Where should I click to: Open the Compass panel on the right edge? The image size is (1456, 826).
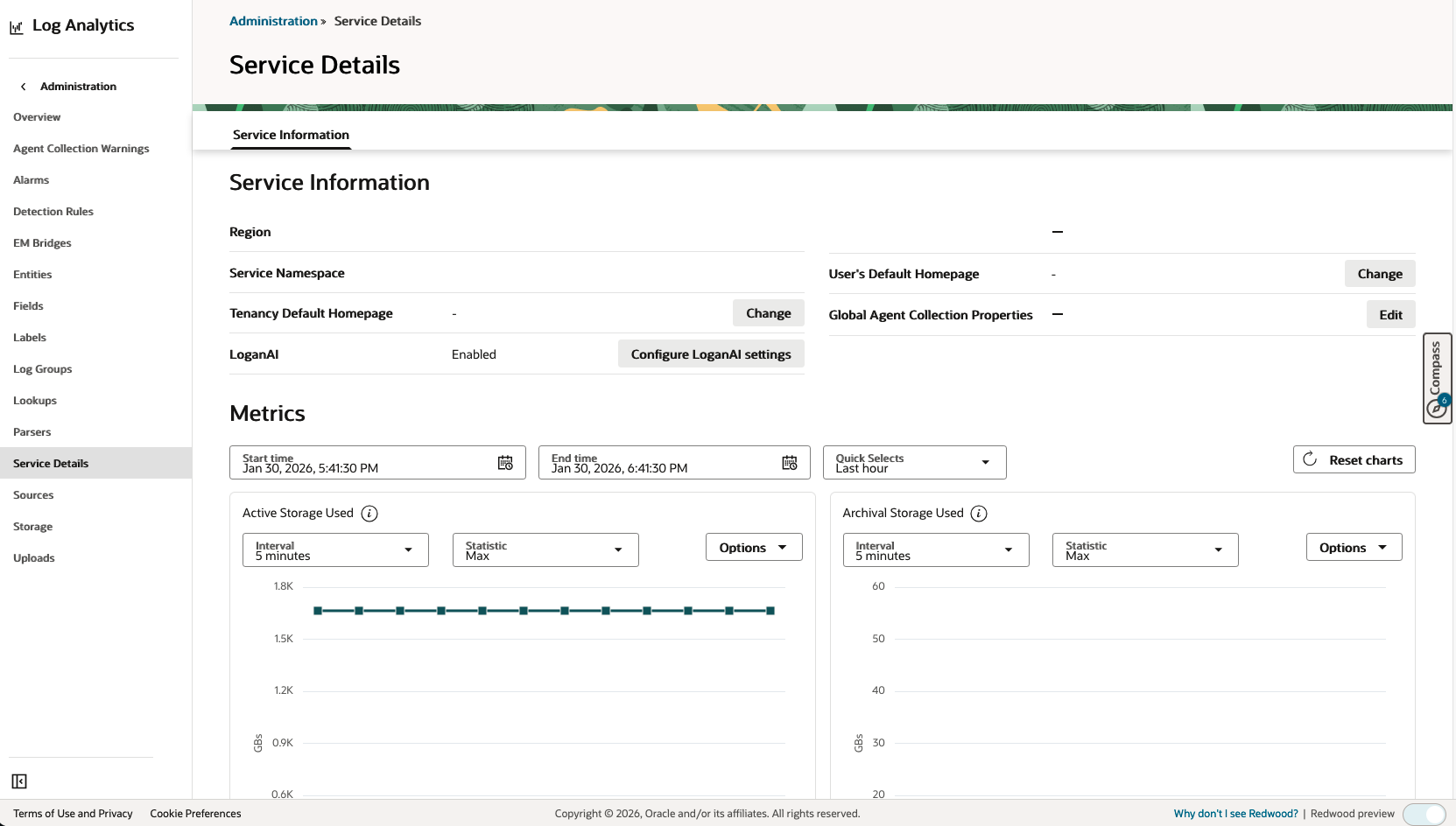pos(1437,377)
